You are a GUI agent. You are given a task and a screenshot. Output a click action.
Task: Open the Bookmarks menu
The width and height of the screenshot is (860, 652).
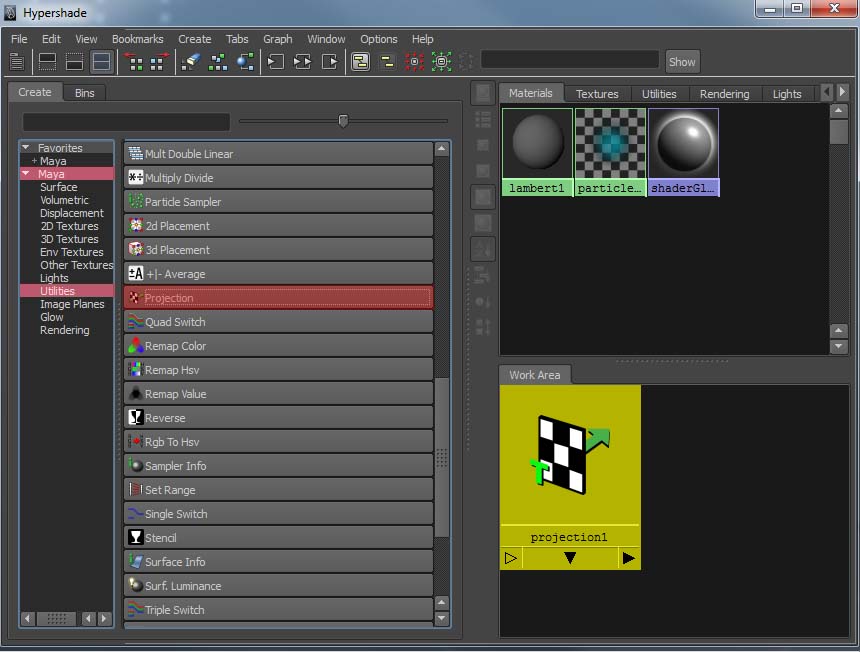click(138, 39)
